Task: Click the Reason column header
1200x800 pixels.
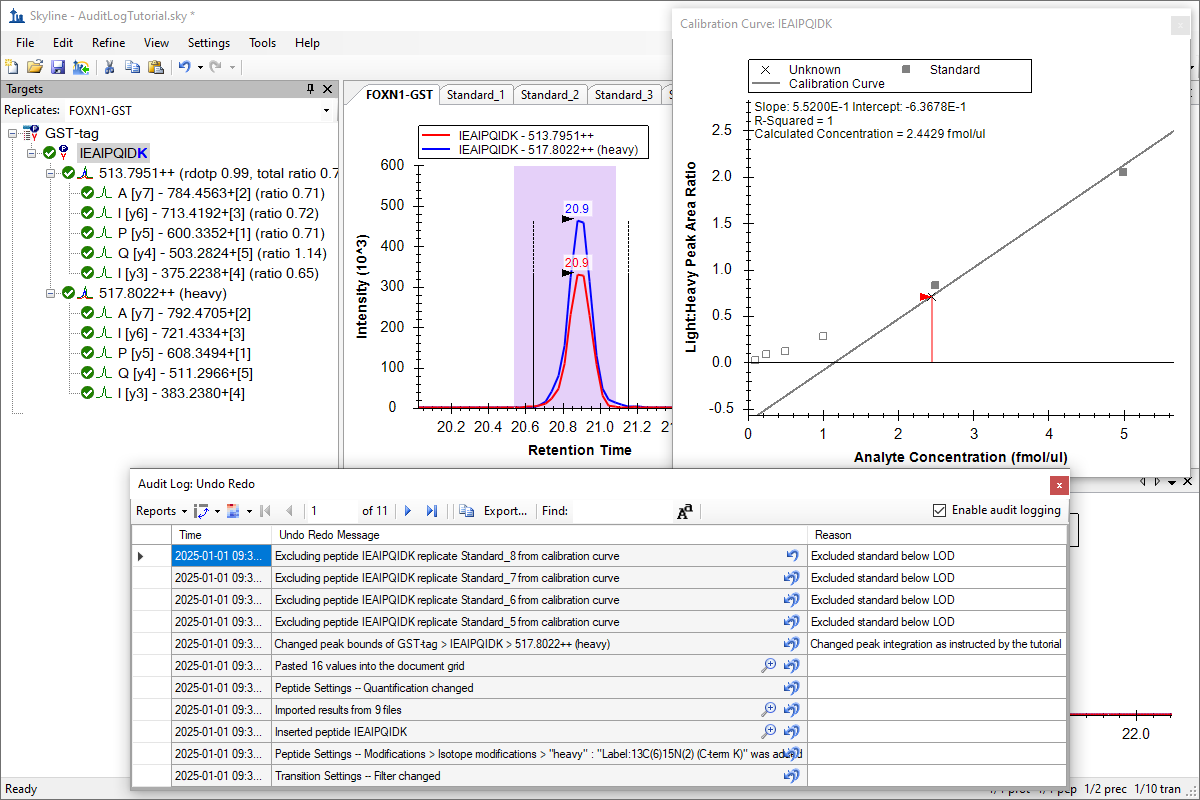Action: [x=937, y=535]
